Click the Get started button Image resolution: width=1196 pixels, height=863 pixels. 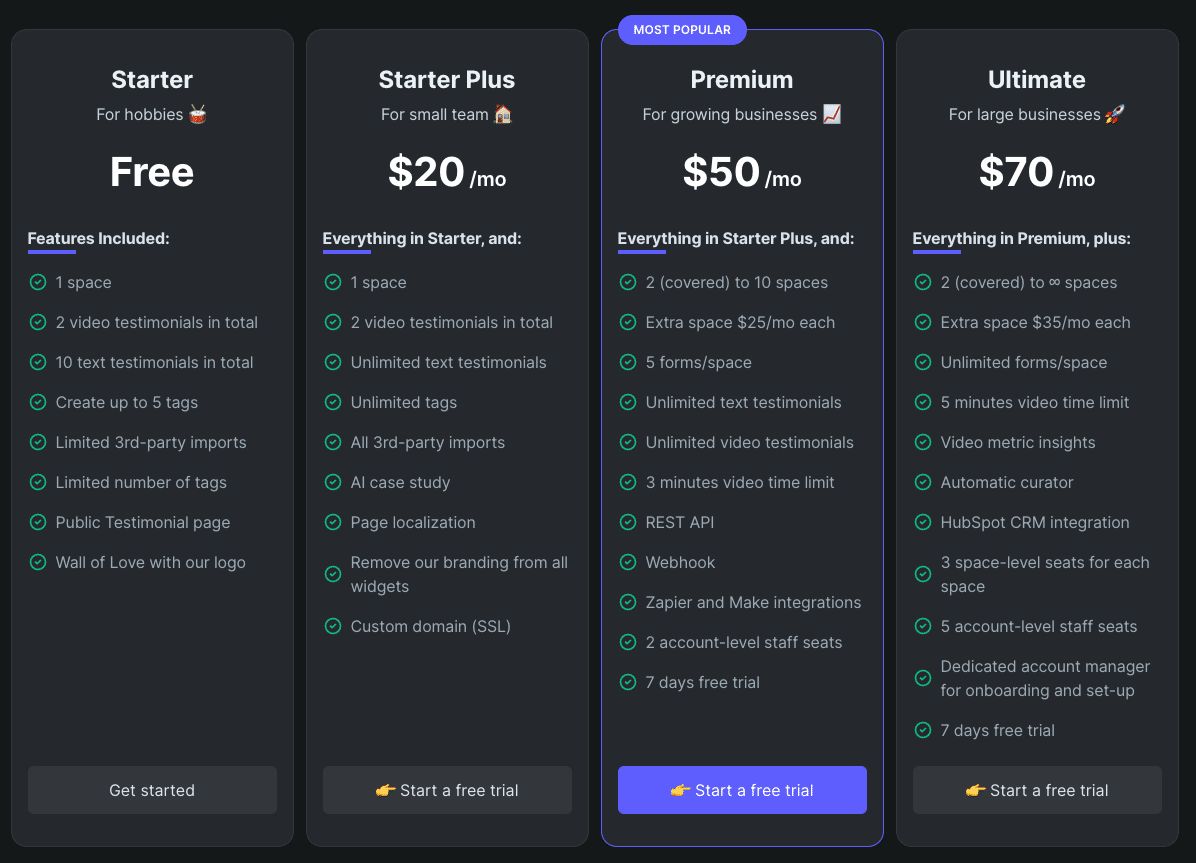click(x=152, y=790)
